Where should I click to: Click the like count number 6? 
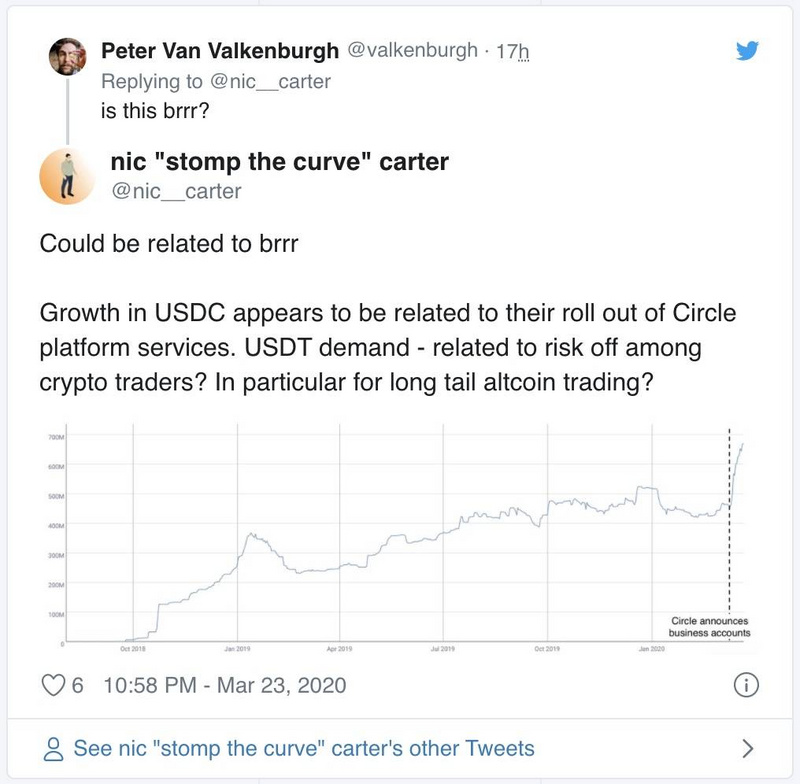[77, 685]
